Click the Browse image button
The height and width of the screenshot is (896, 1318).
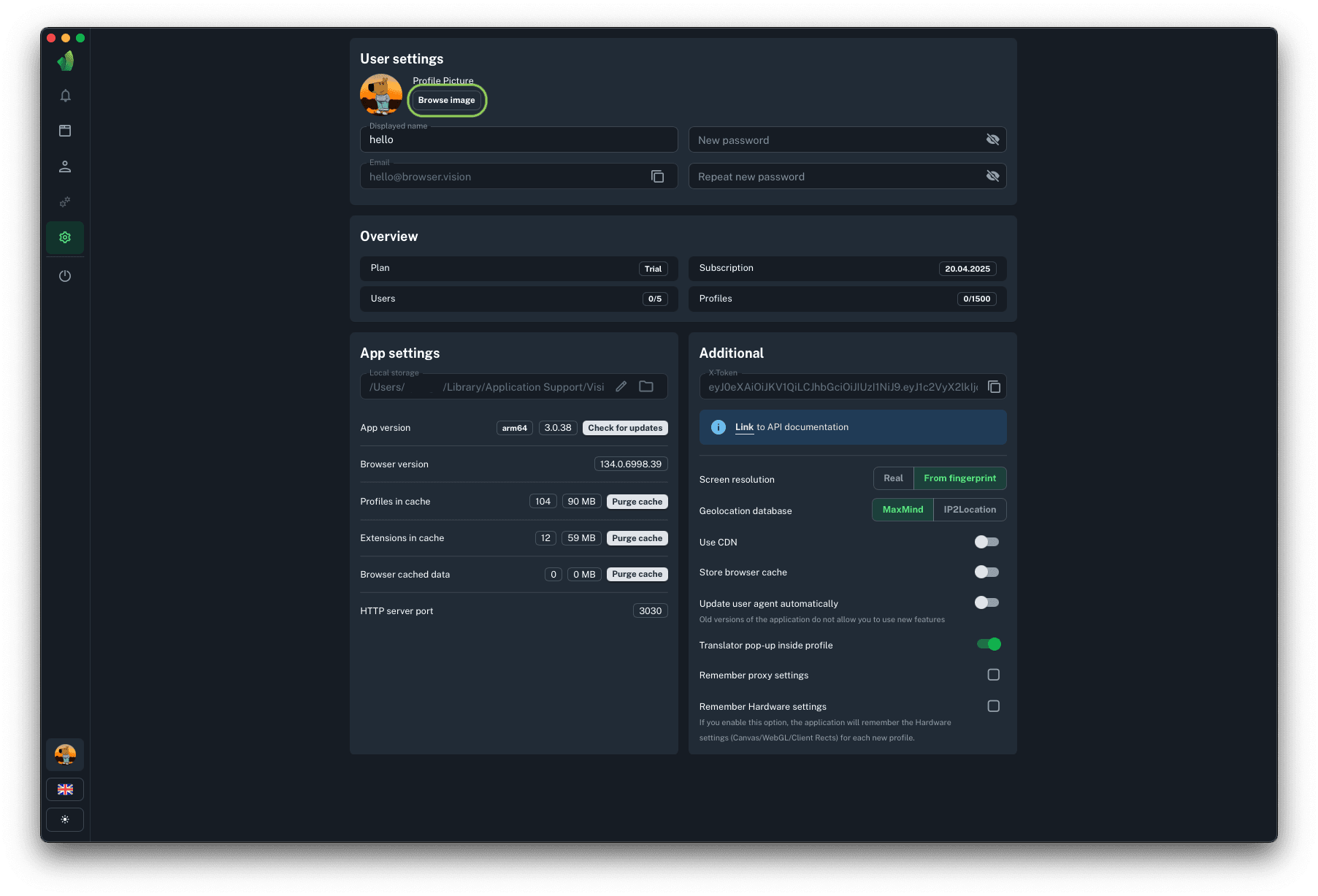(447, 100)
